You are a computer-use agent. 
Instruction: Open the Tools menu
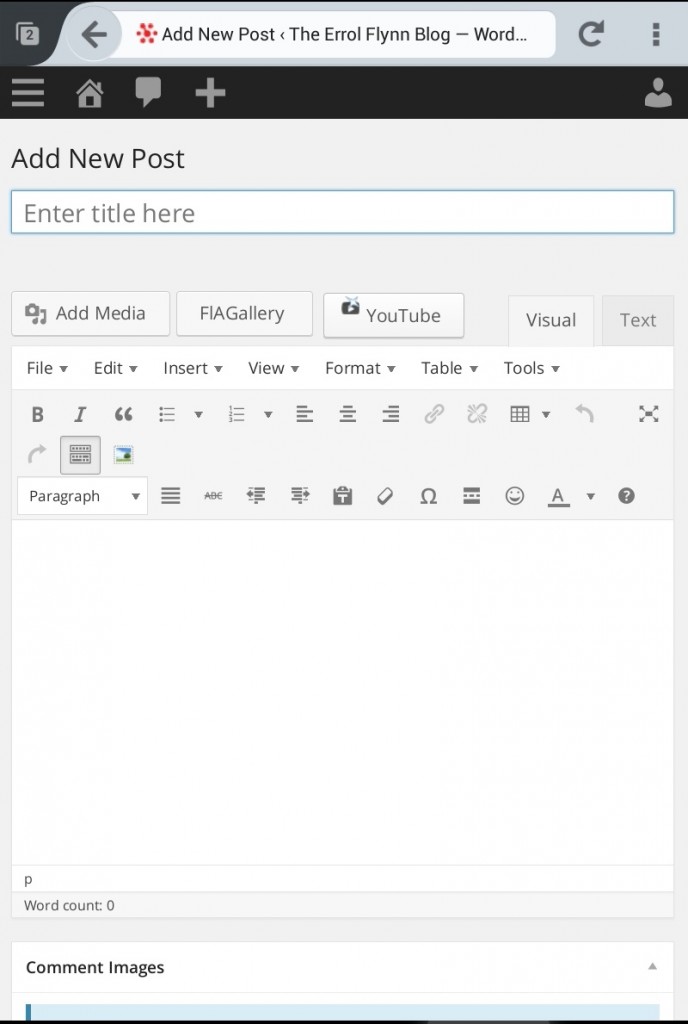tap(531, 368)
